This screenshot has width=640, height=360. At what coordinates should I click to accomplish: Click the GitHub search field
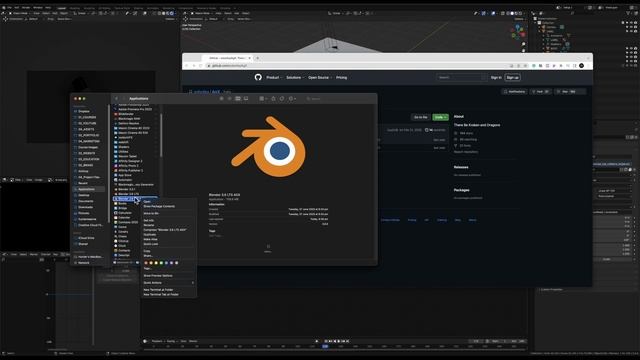pyautogui.click(x=461, y=77)
